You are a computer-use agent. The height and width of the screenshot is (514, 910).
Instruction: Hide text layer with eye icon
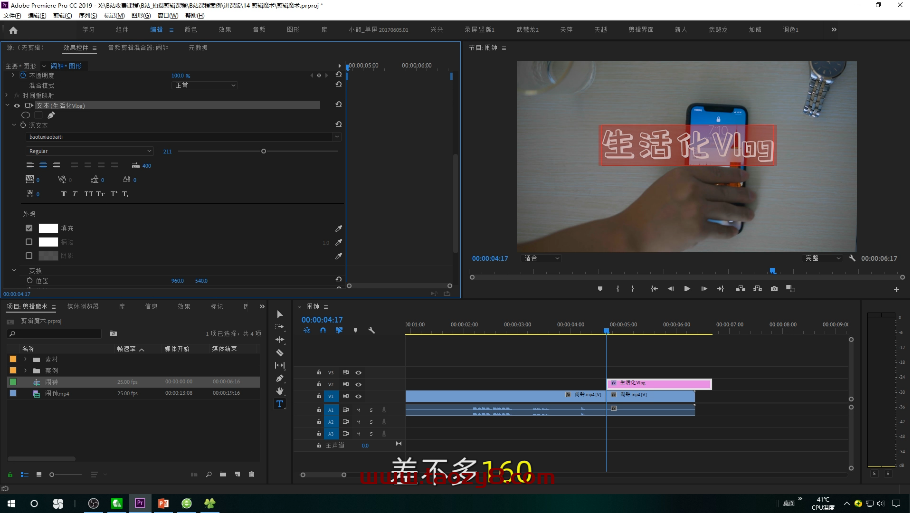point(17,106)
